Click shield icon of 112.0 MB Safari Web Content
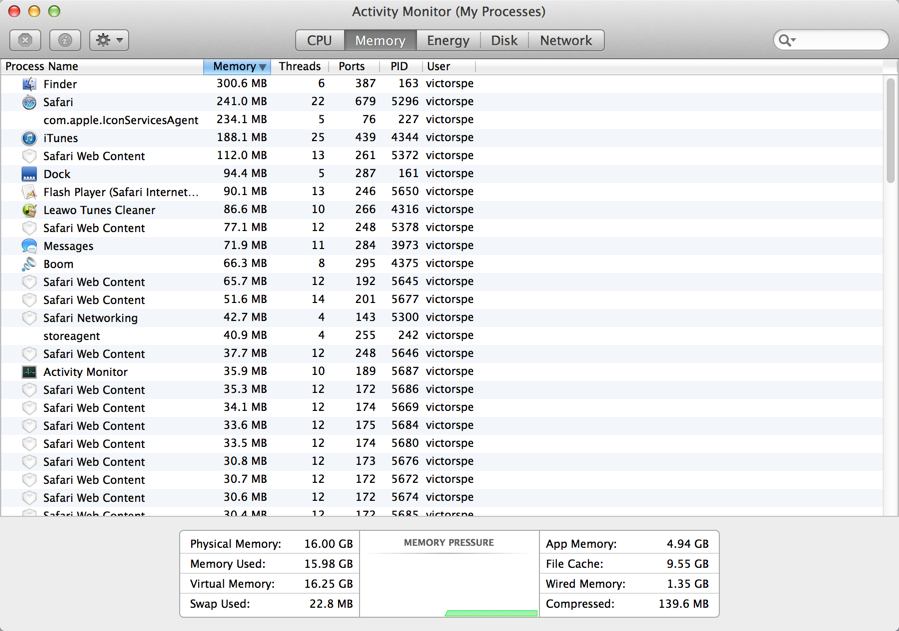 click(x=29, y=156)
